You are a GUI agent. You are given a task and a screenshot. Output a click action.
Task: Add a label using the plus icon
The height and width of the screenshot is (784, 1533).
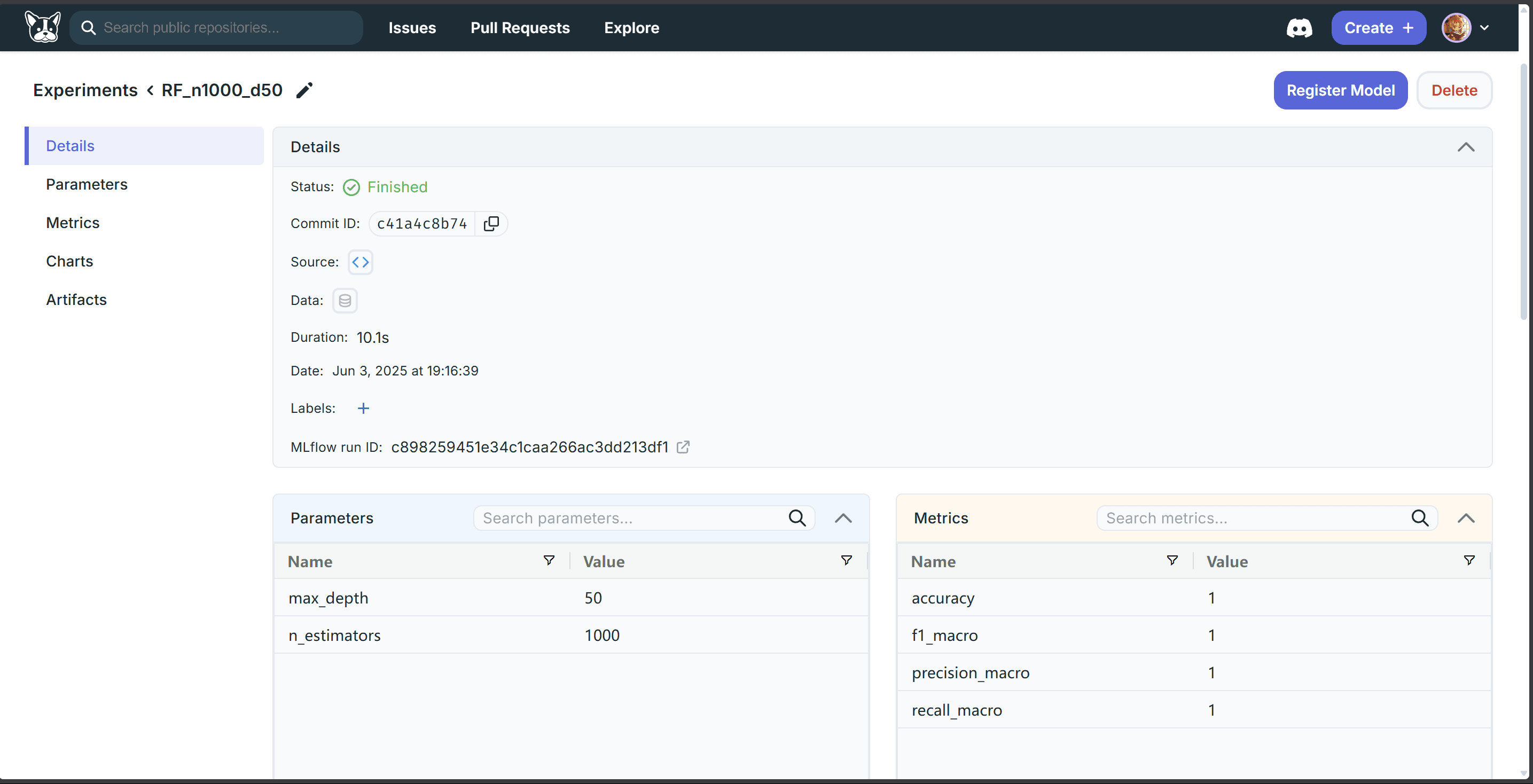pyautogui.click(x=363, y=408)
